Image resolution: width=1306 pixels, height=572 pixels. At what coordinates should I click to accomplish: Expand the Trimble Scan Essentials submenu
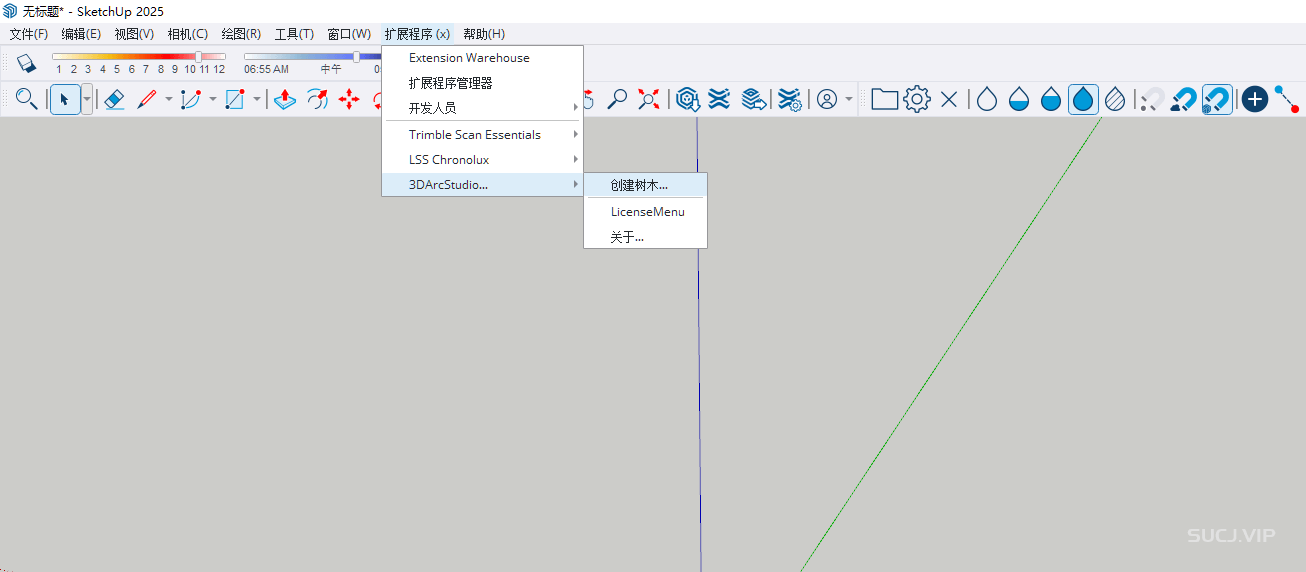[482, 135]
